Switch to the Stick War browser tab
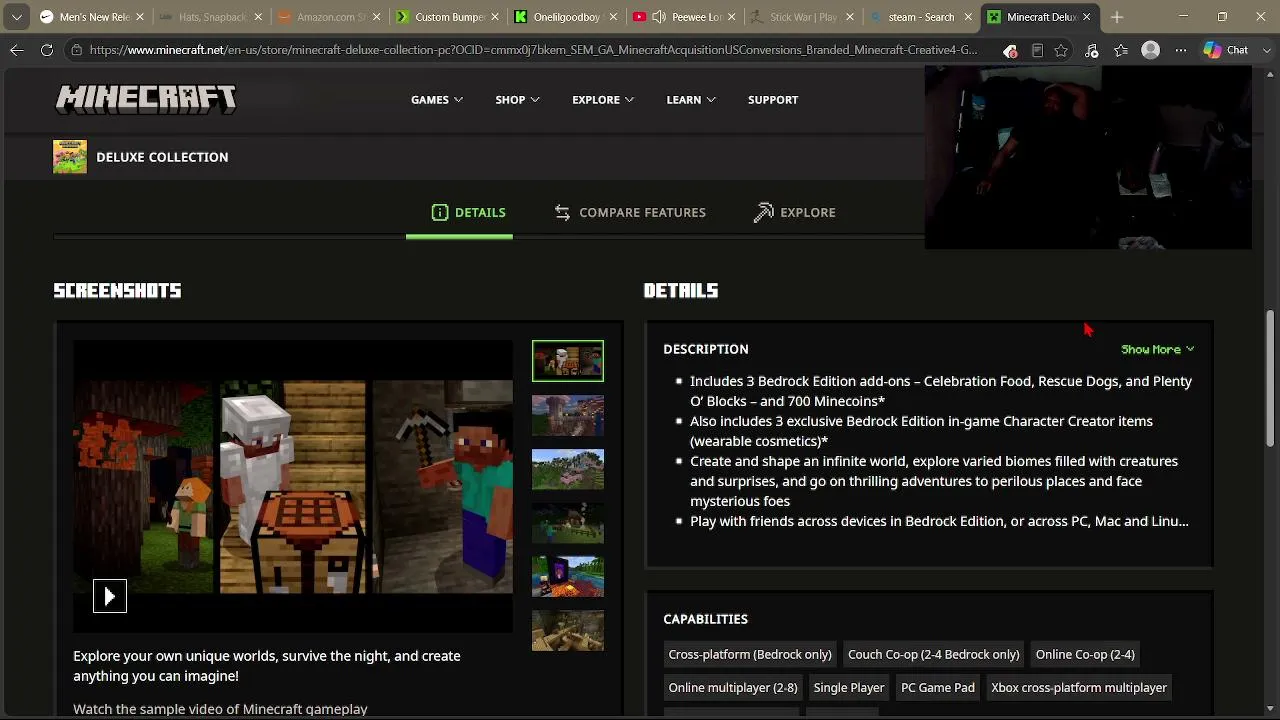Image resolution: width=1280 pixels, height=720 pixels. coord(802,17)
